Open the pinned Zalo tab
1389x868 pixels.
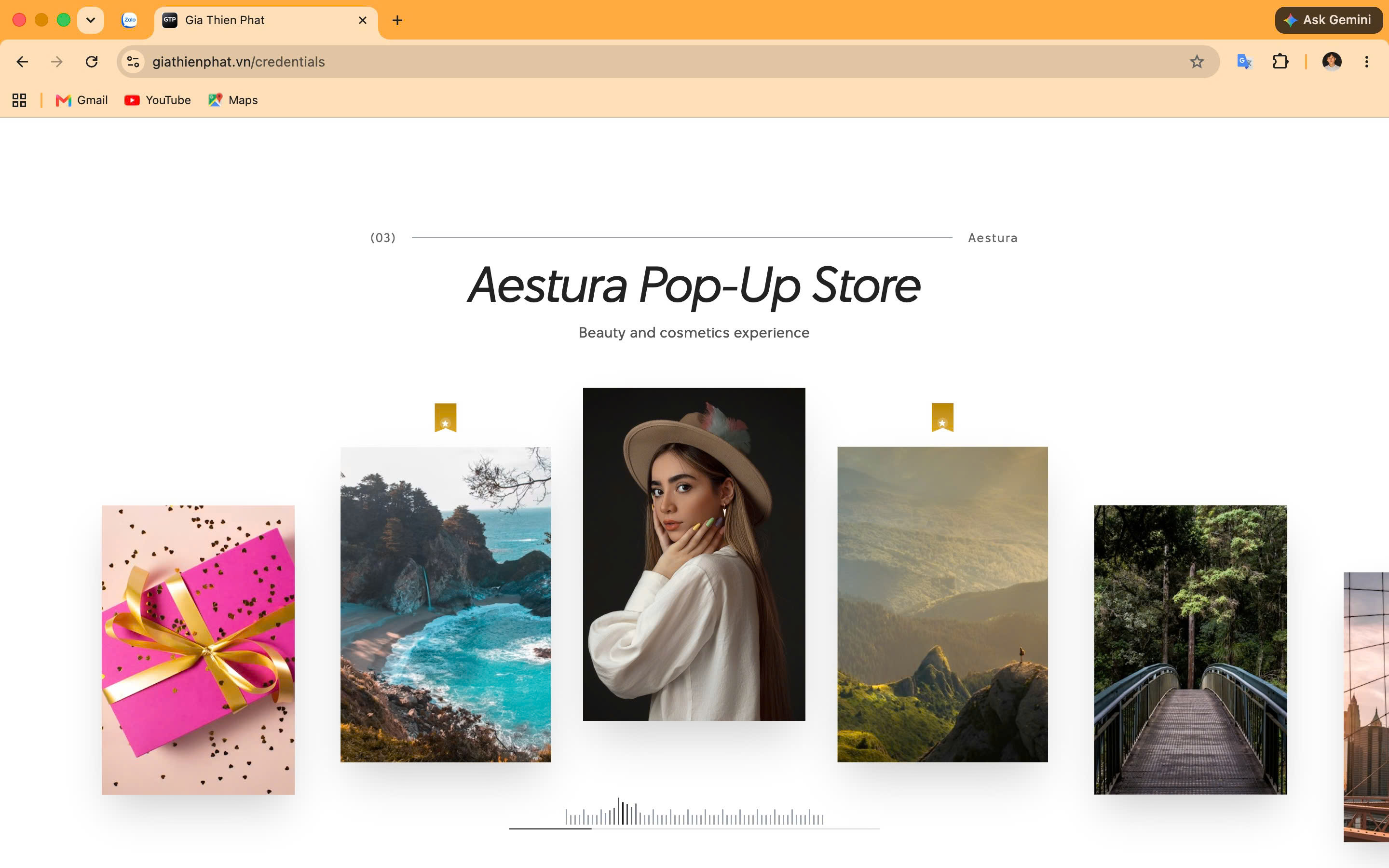click(130, 20)
